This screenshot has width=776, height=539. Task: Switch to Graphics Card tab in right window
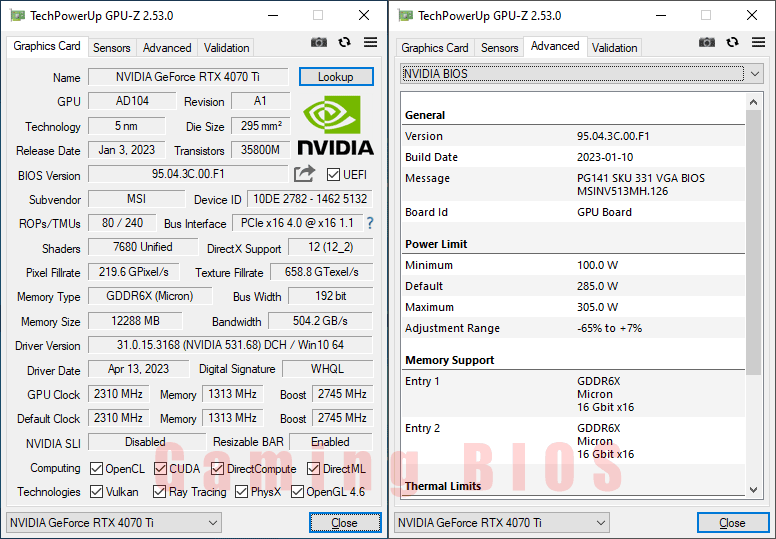point(435,48)
